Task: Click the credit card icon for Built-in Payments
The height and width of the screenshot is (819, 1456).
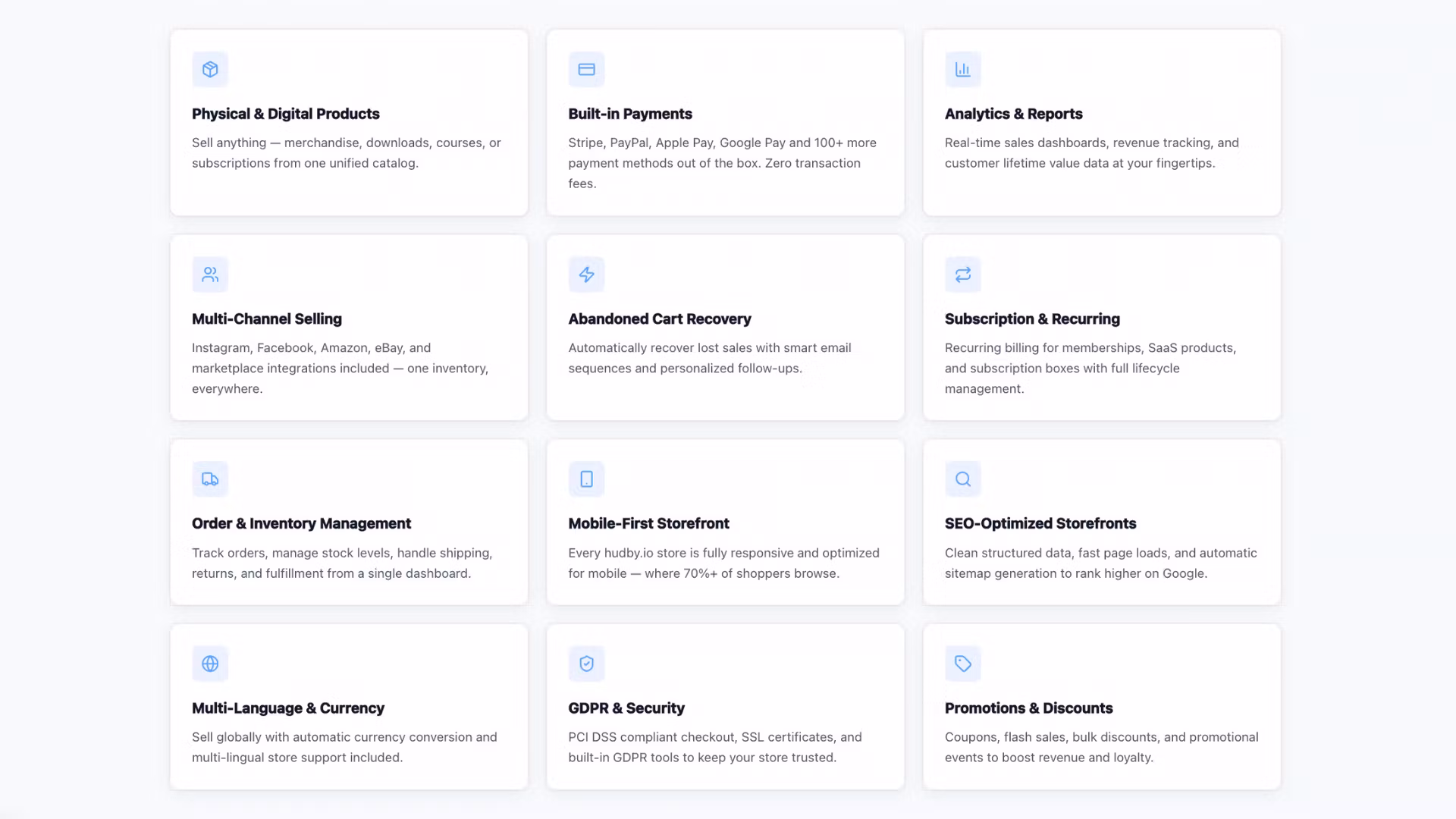Action: point(586,69)
